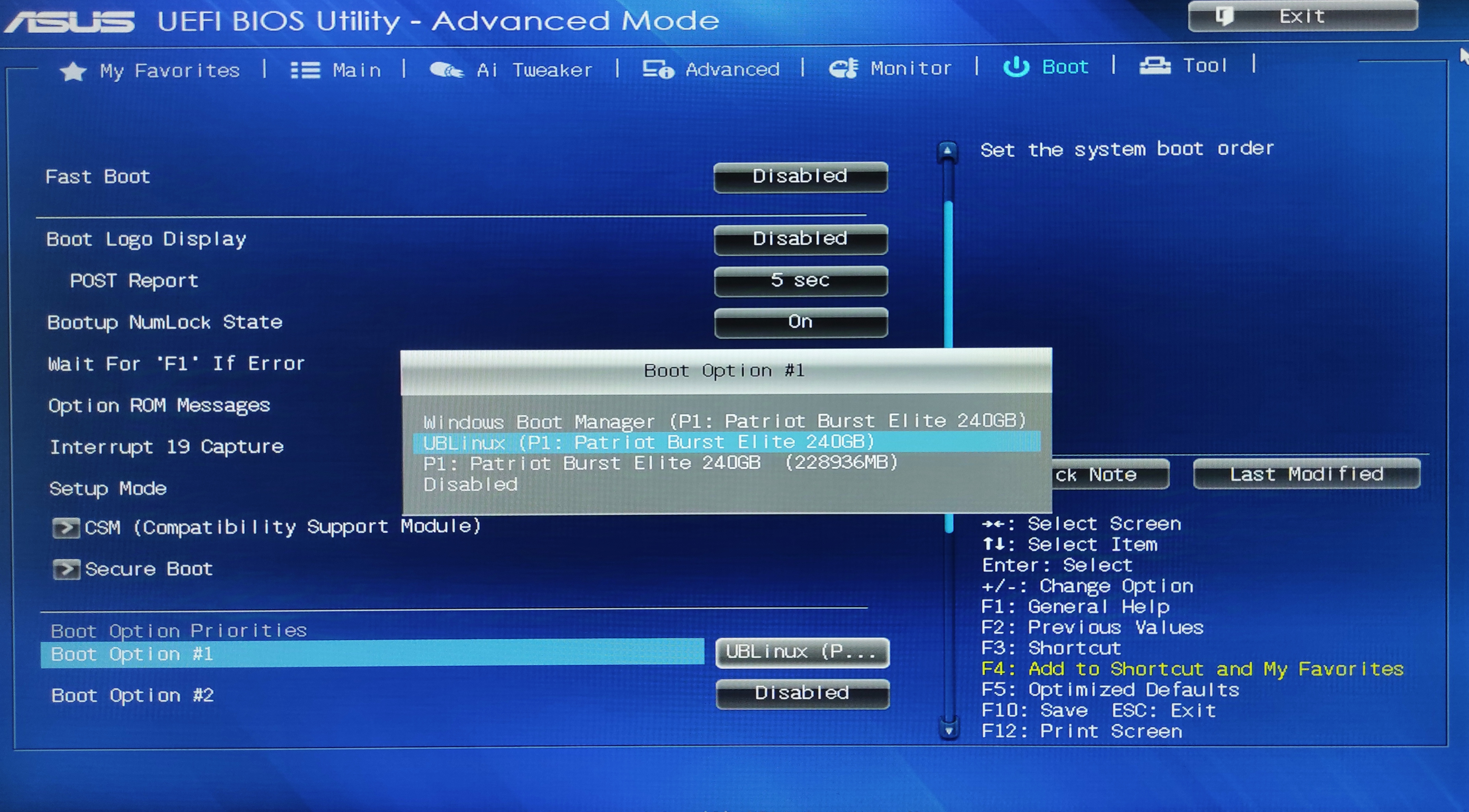Select Windows Boot Manager in popup list

725,421
